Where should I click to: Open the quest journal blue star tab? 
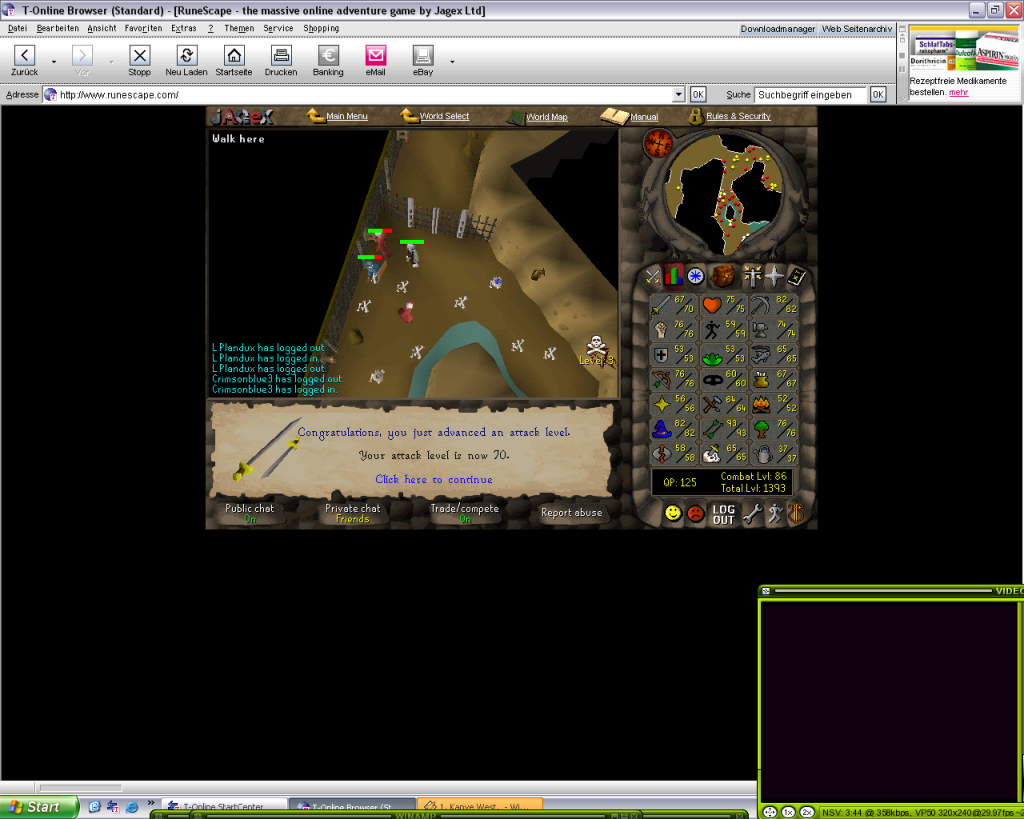[x=696, y=277]
